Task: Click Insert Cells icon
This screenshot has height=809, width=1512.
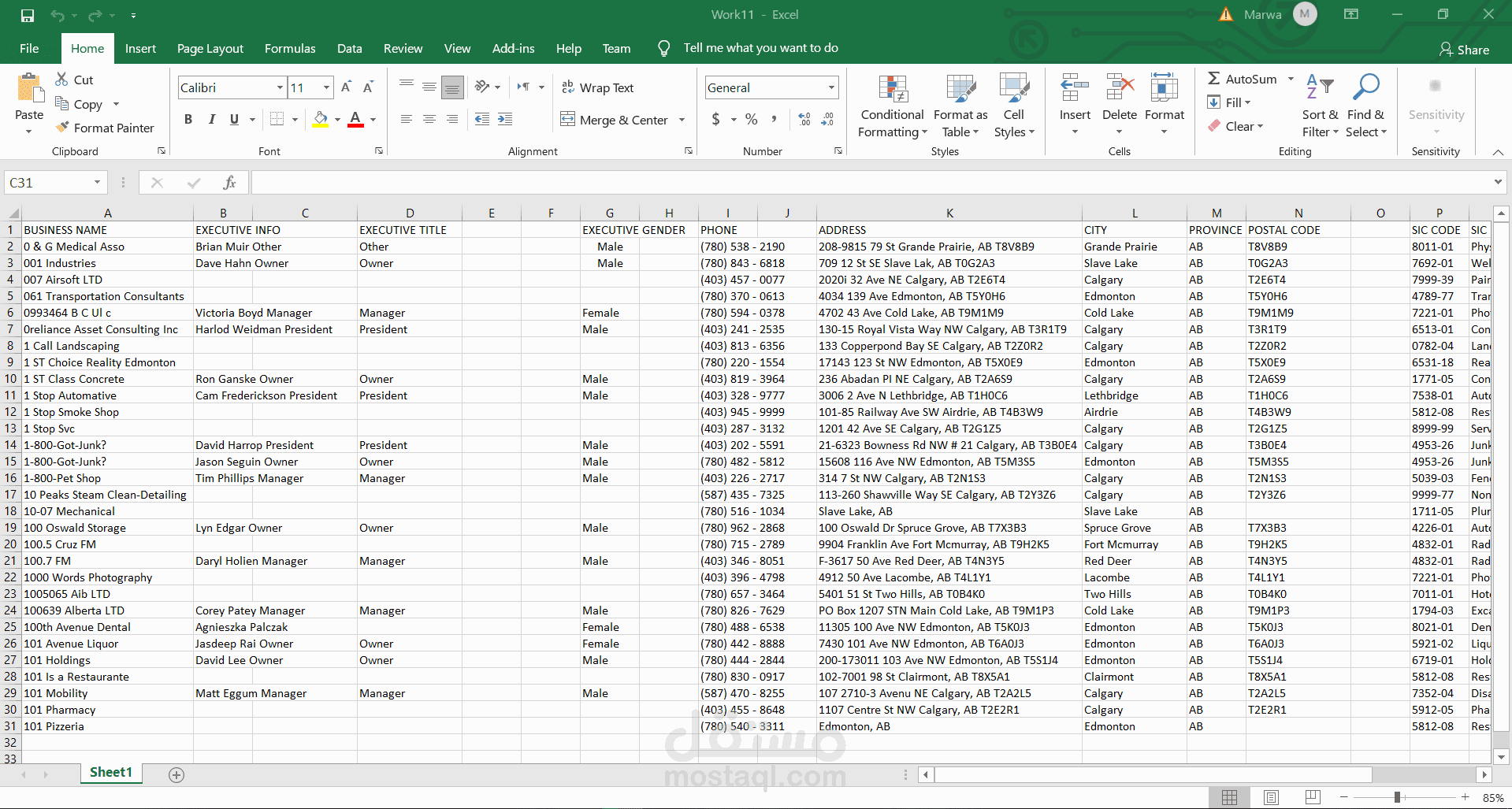Action: (1075, 88)
